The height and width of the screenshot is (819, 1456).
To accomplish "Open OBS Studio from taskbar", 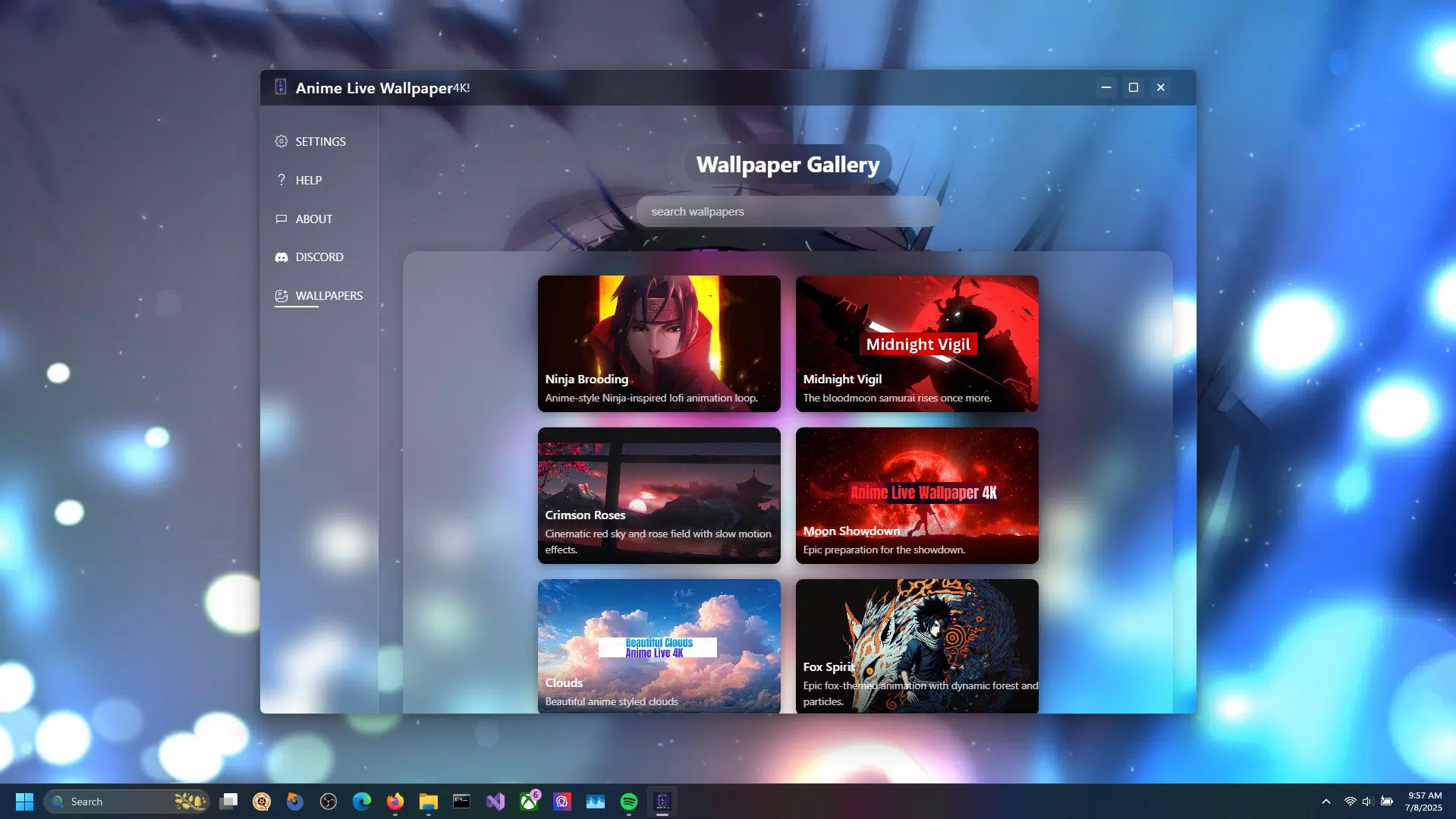I will 329,802.
